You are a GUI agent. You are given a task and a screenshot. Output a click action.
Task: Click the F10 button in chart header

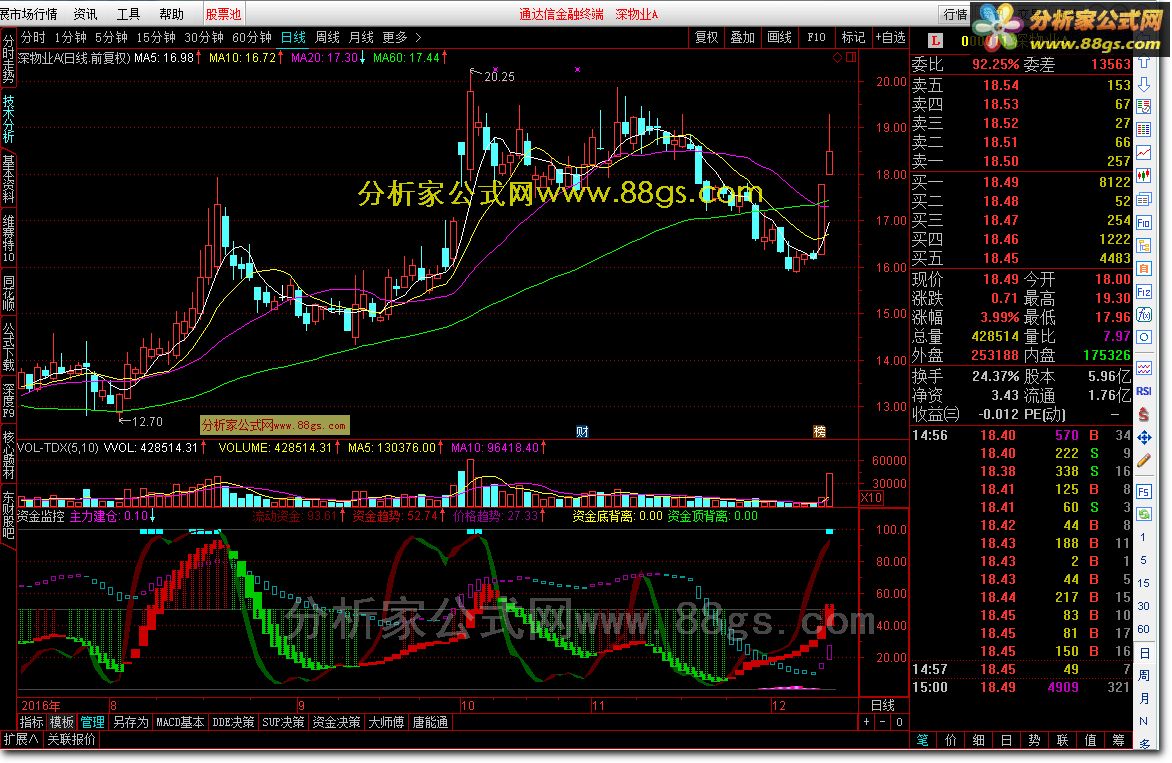(816, 37)
